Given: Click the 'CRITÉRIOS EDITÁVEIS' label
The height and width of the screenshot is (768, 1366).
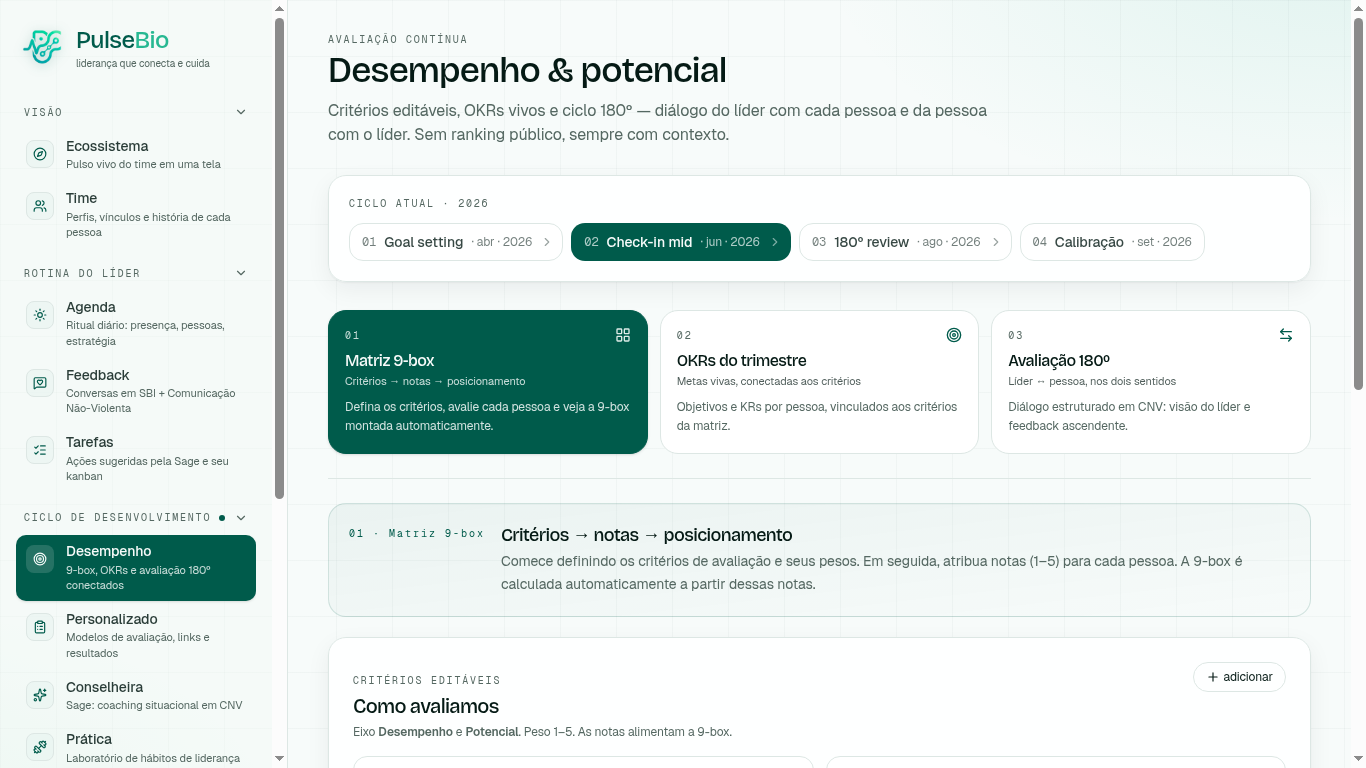Looking at the screenshot, I should [x=427, y=680].
